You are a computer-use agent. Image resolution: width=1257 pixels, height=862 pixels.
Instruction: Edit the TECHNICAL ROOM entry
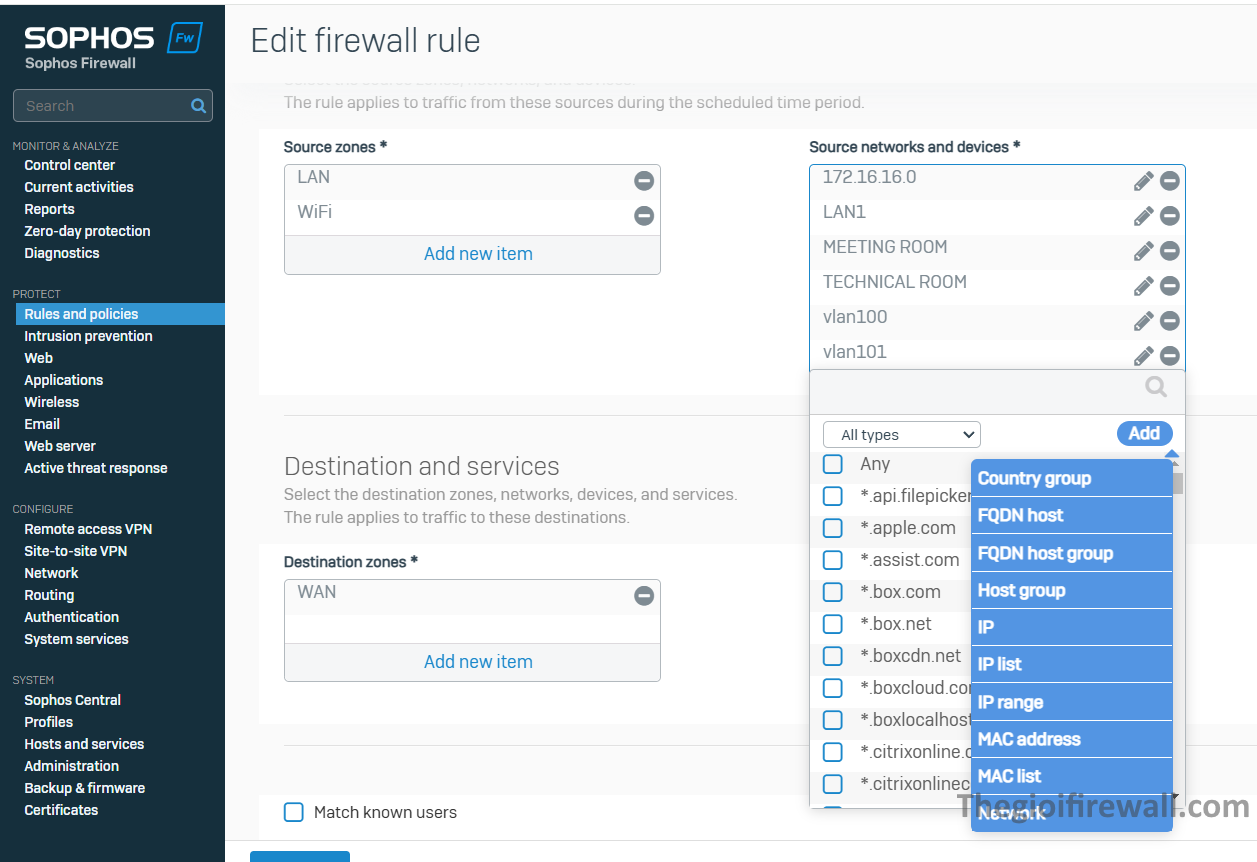pyautogui.click(x=1144, y=286)
